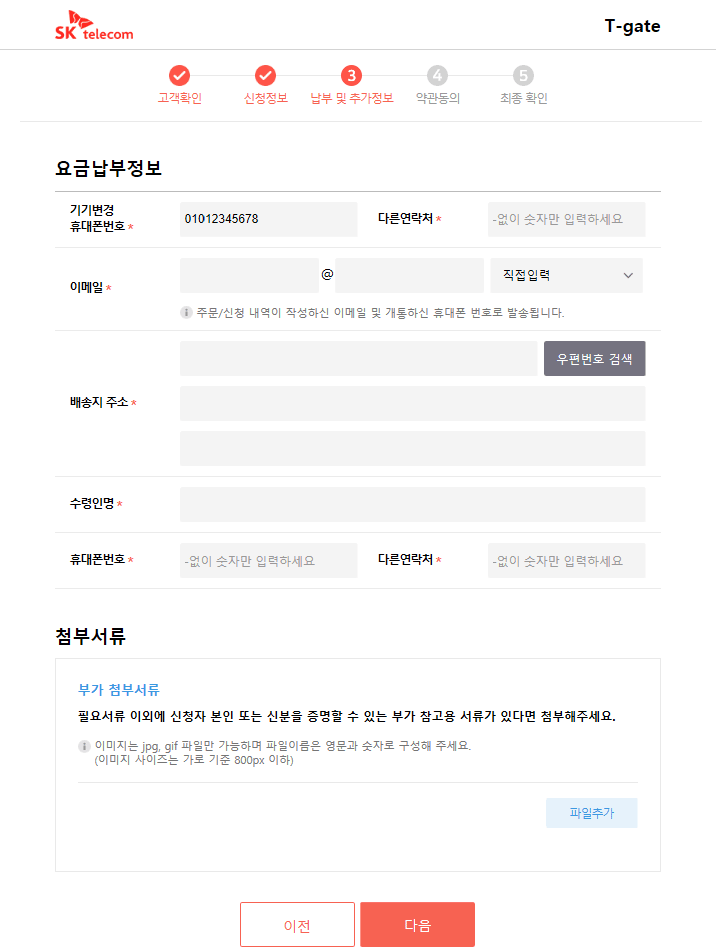The height and width of the screenshot is (950, 716).
Task: Click step 5 circle icon 최종 확인
Action: pos(523,75)
